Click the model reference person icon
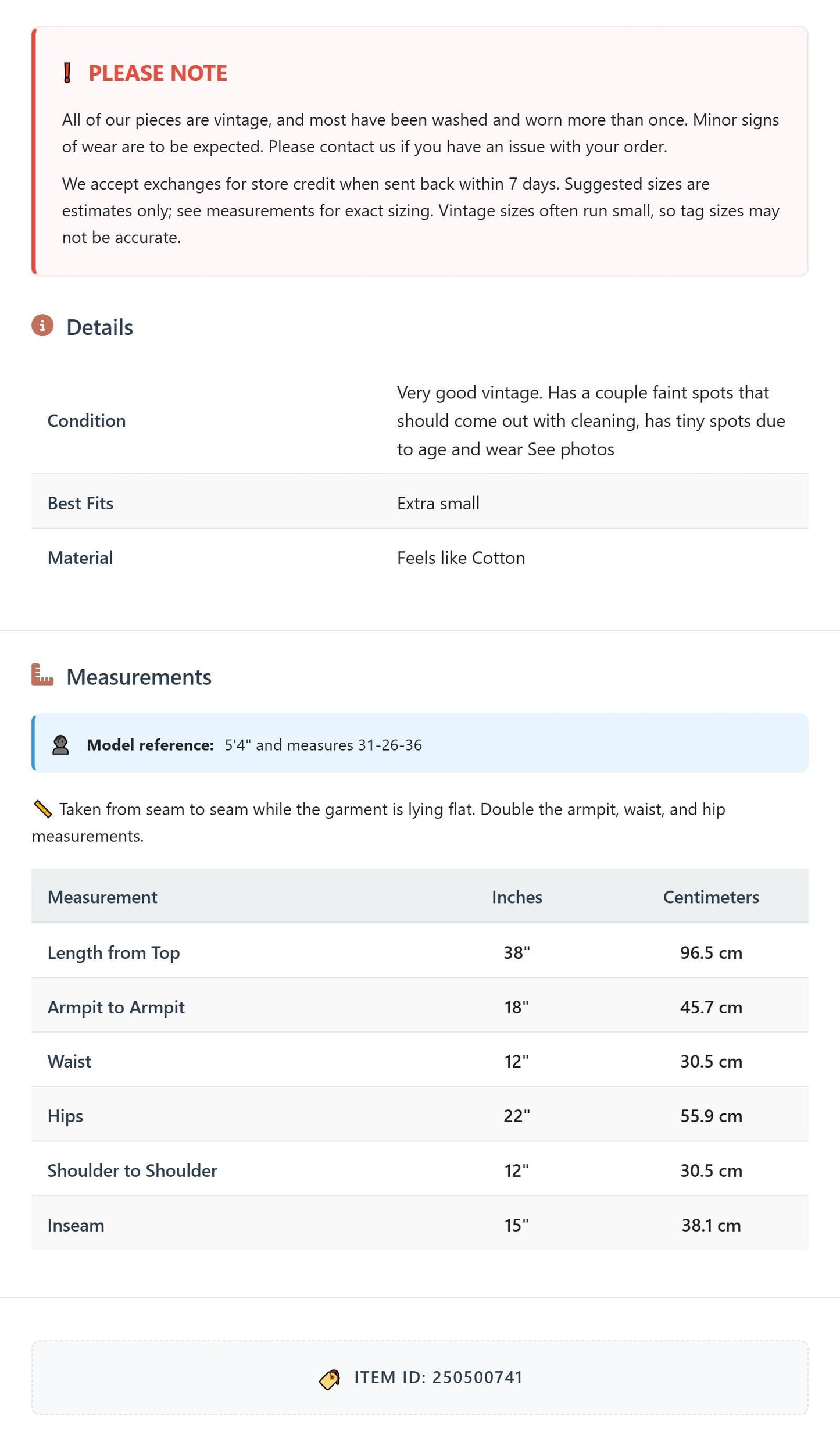Image resolution: width=840 pixels, height=1442 pixels. point(60,745)
